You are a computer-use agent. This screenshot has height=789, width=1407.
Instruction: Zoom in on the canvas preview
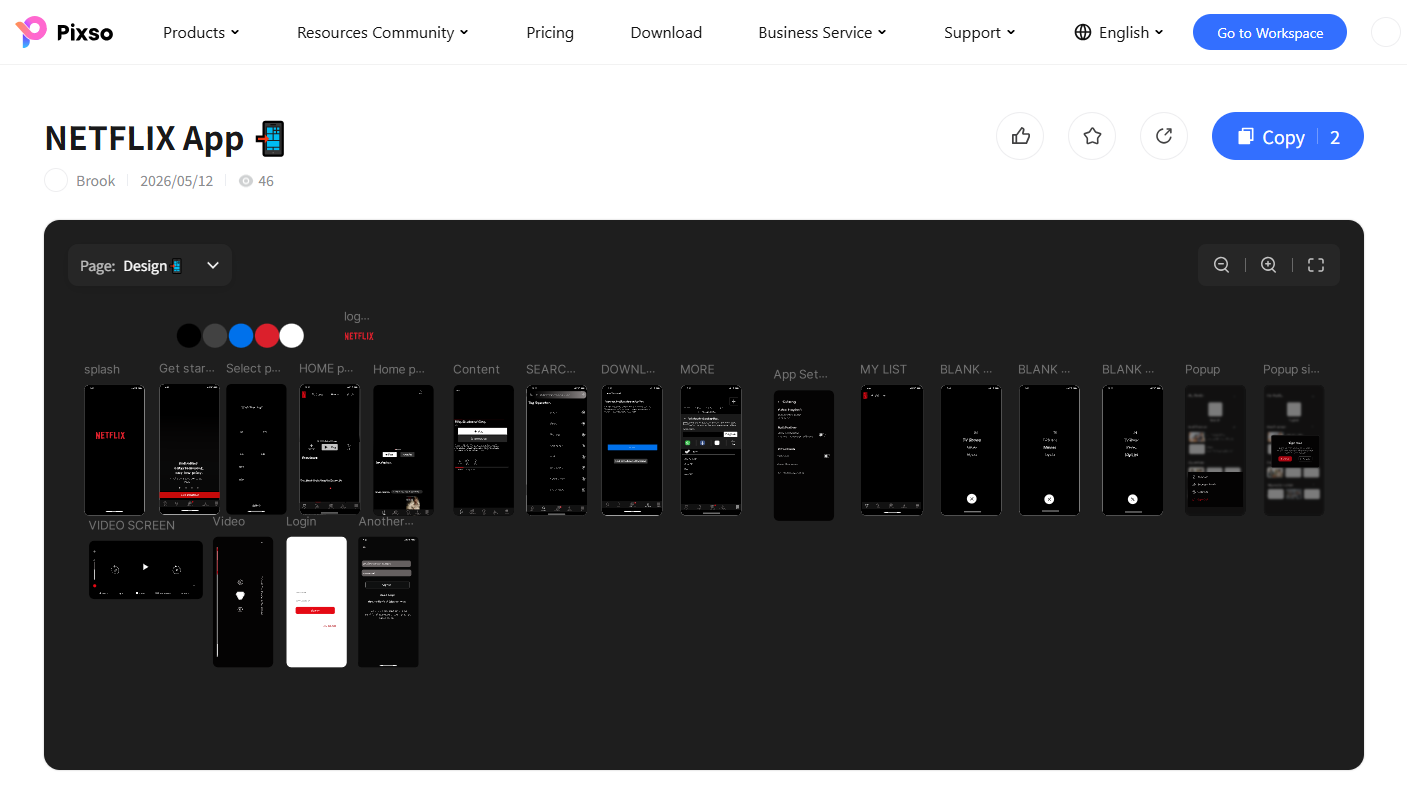(x=1268, y=265)
